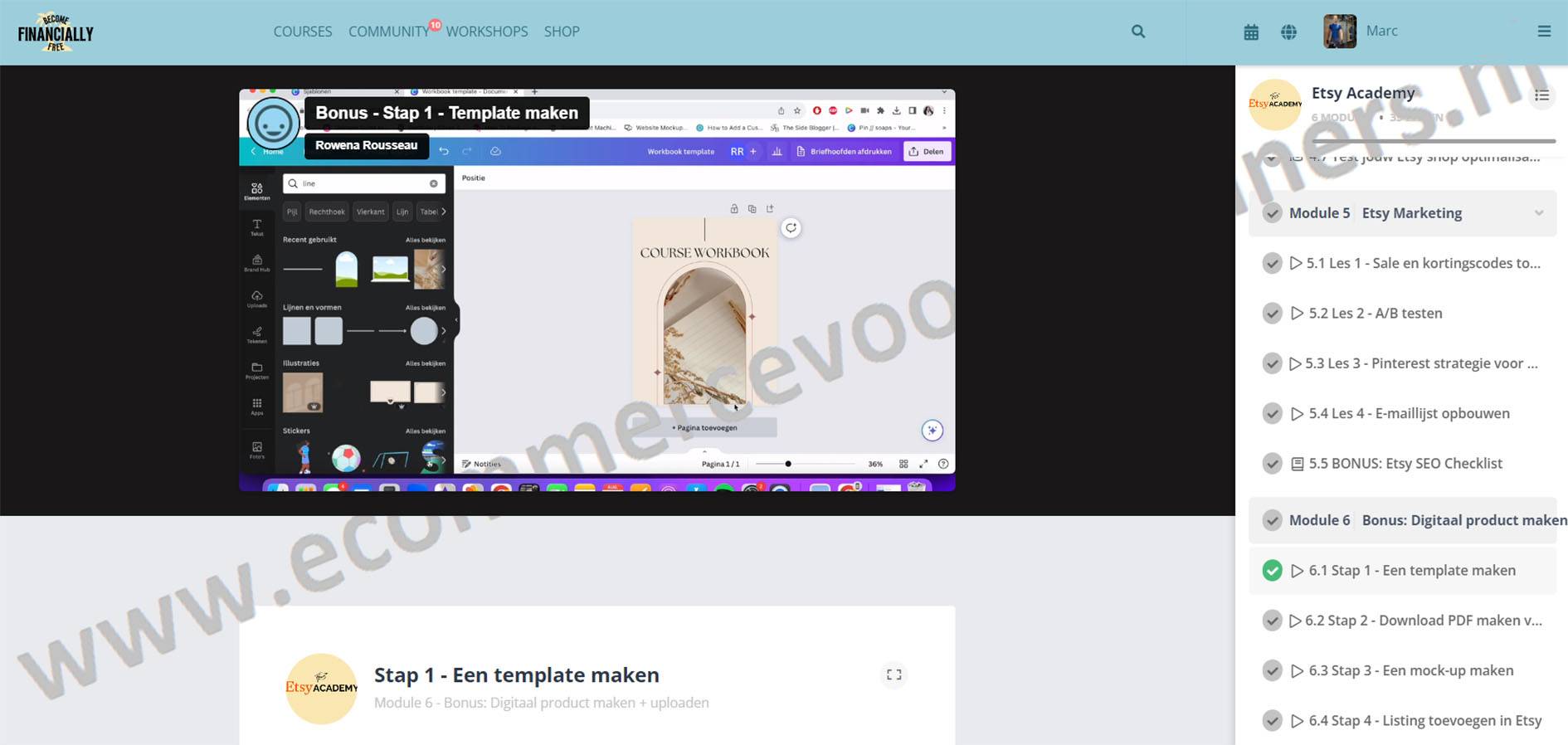The image size is (1568, 745).
Task: Open the hamburger menu icon
Action: pyautogui.click(x=1544, y=32)
